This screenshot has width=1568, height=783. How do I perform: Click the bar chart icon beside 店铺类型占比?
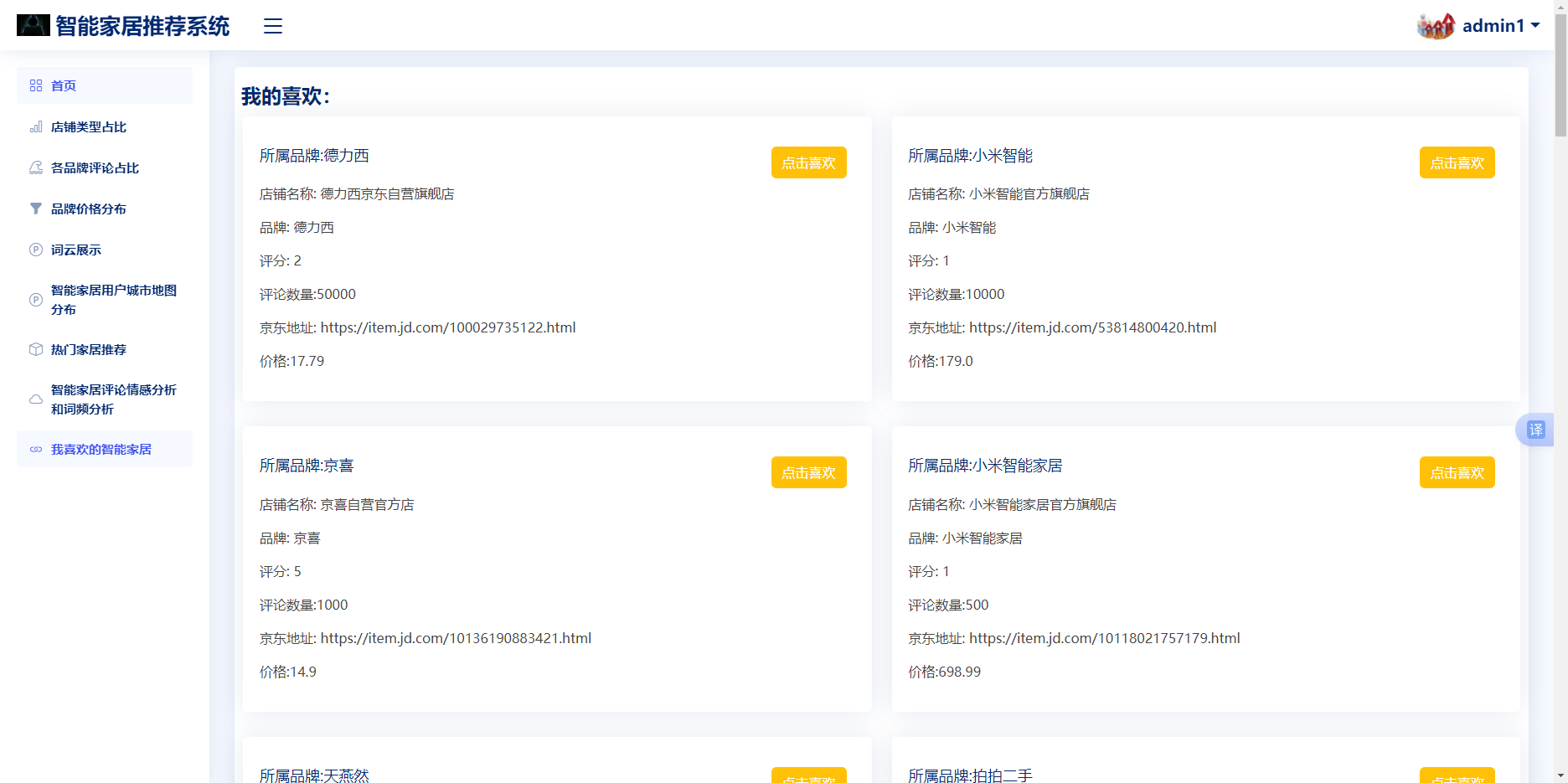click(x=36, y=126)
